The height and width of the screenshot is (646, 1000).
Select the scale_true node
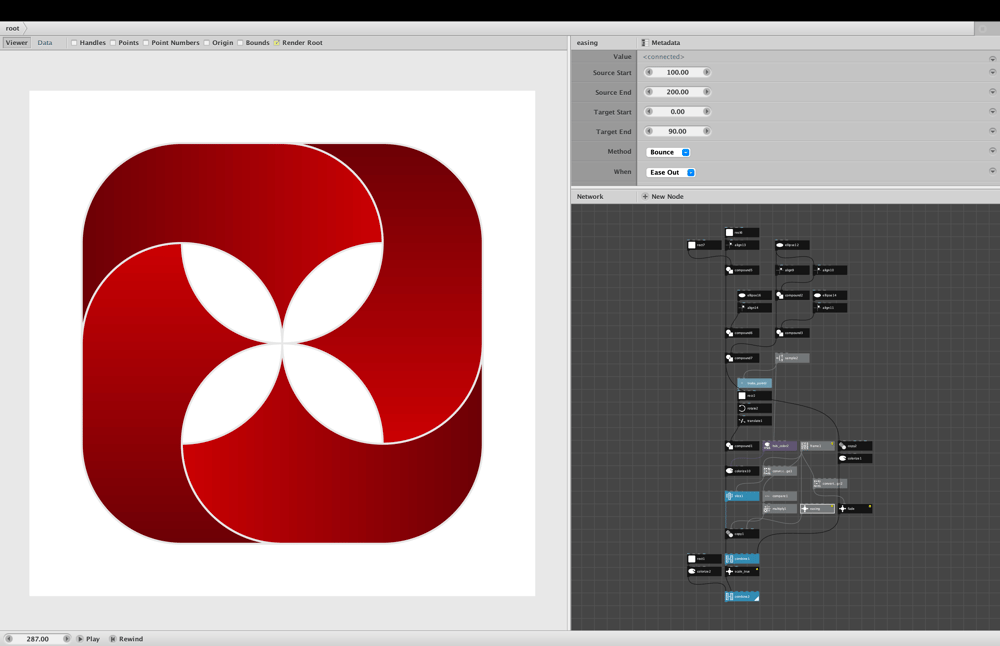pos(742,571)
